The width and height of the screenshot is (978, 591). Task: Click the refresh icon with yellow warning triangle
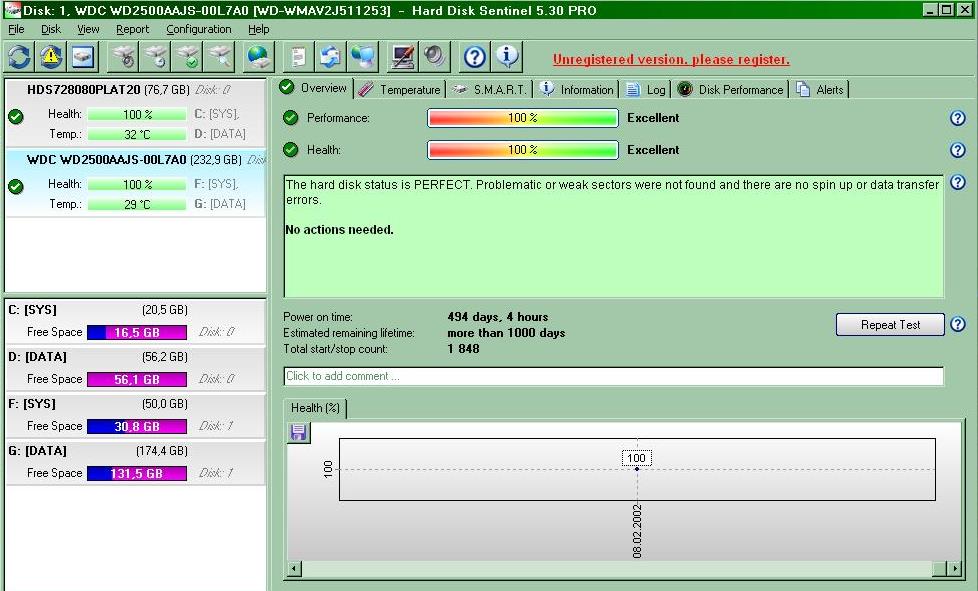(x=51, y=57)
